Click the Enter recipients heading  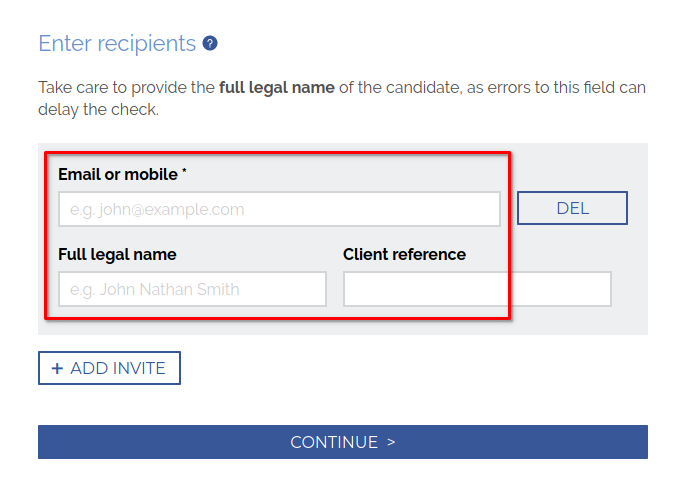click(117, 44)
